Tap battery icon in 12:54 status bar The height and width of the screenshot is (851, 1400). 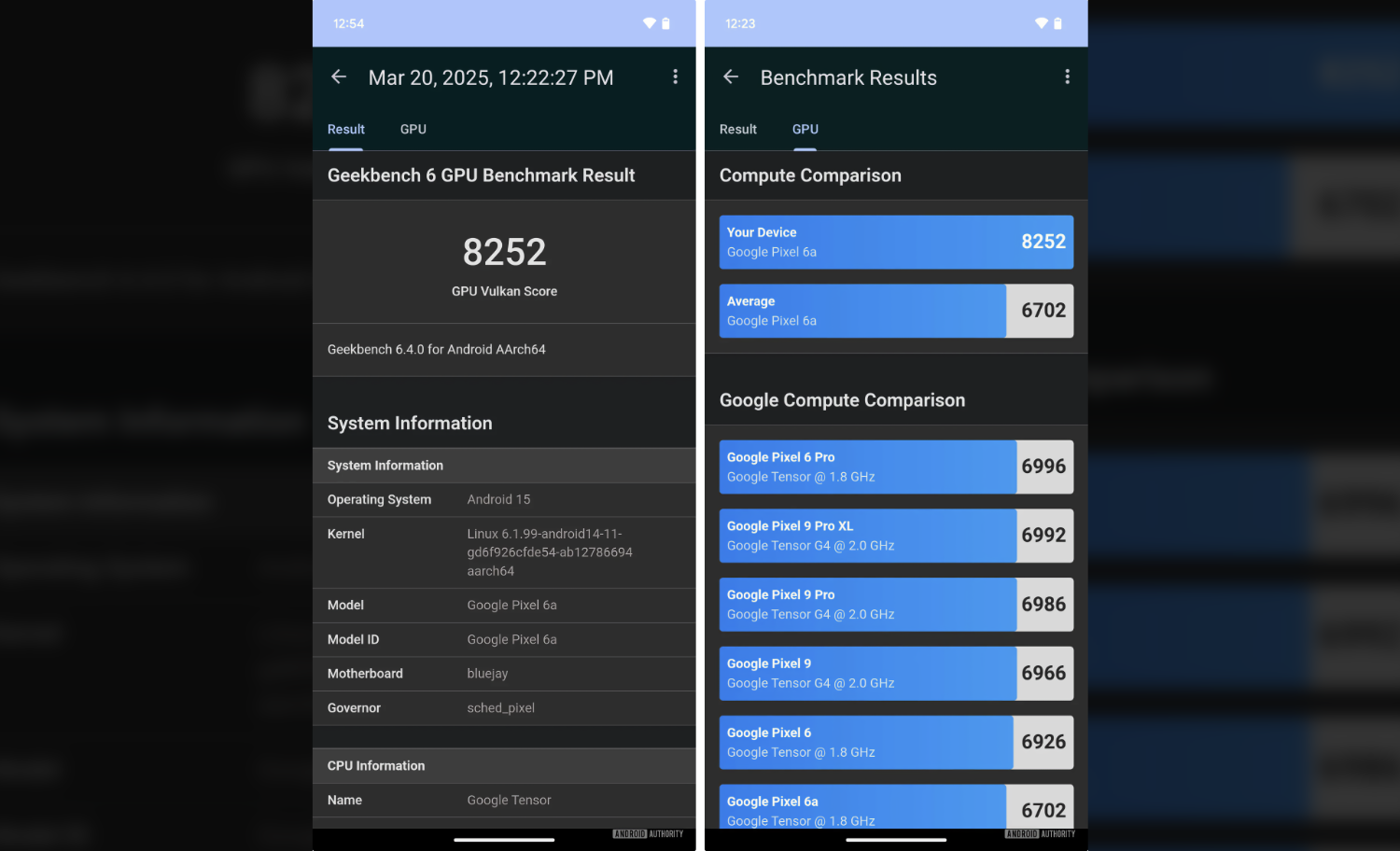[665, 23]
